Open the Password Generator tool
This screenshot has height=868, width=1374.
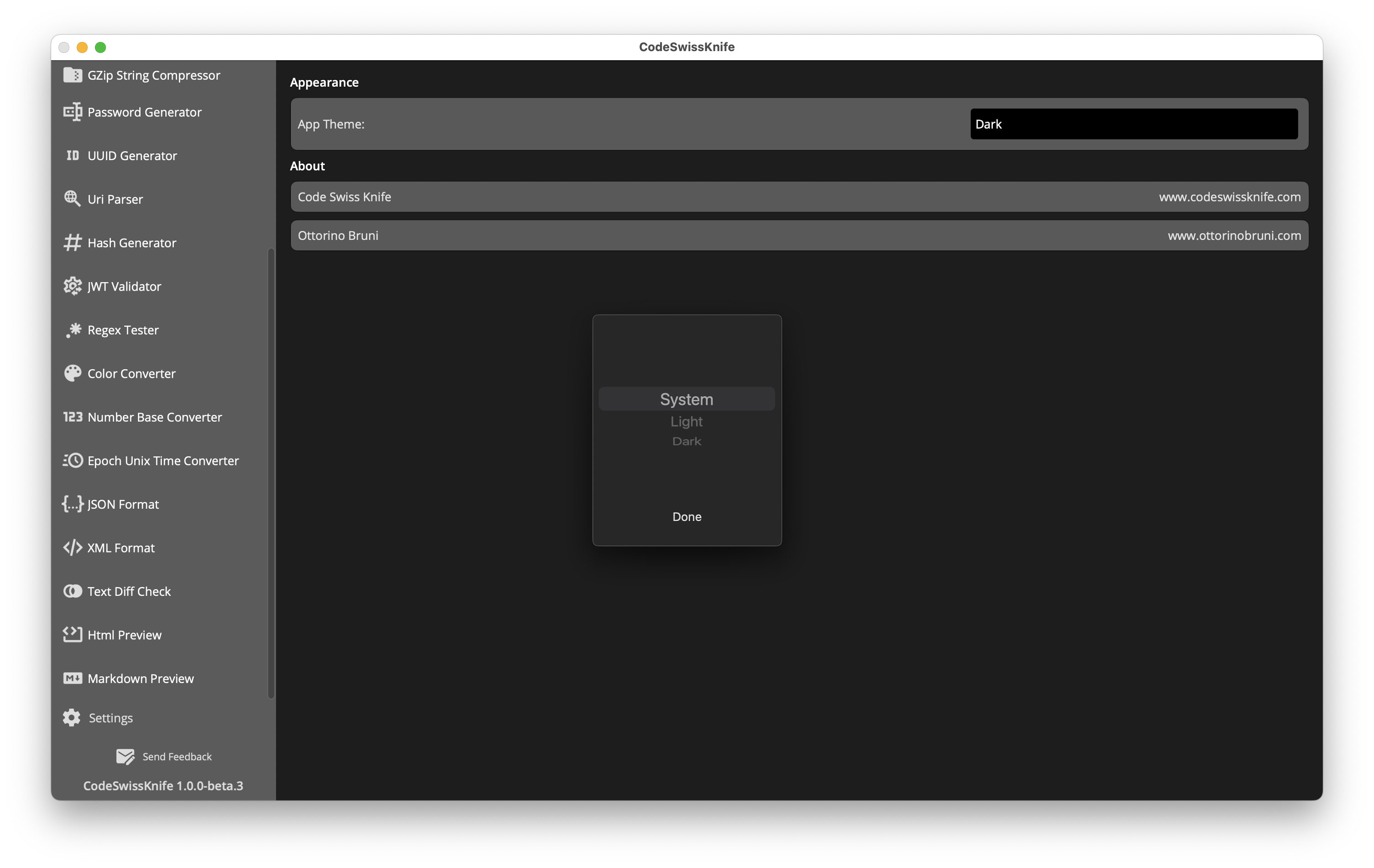pos(144,112)
